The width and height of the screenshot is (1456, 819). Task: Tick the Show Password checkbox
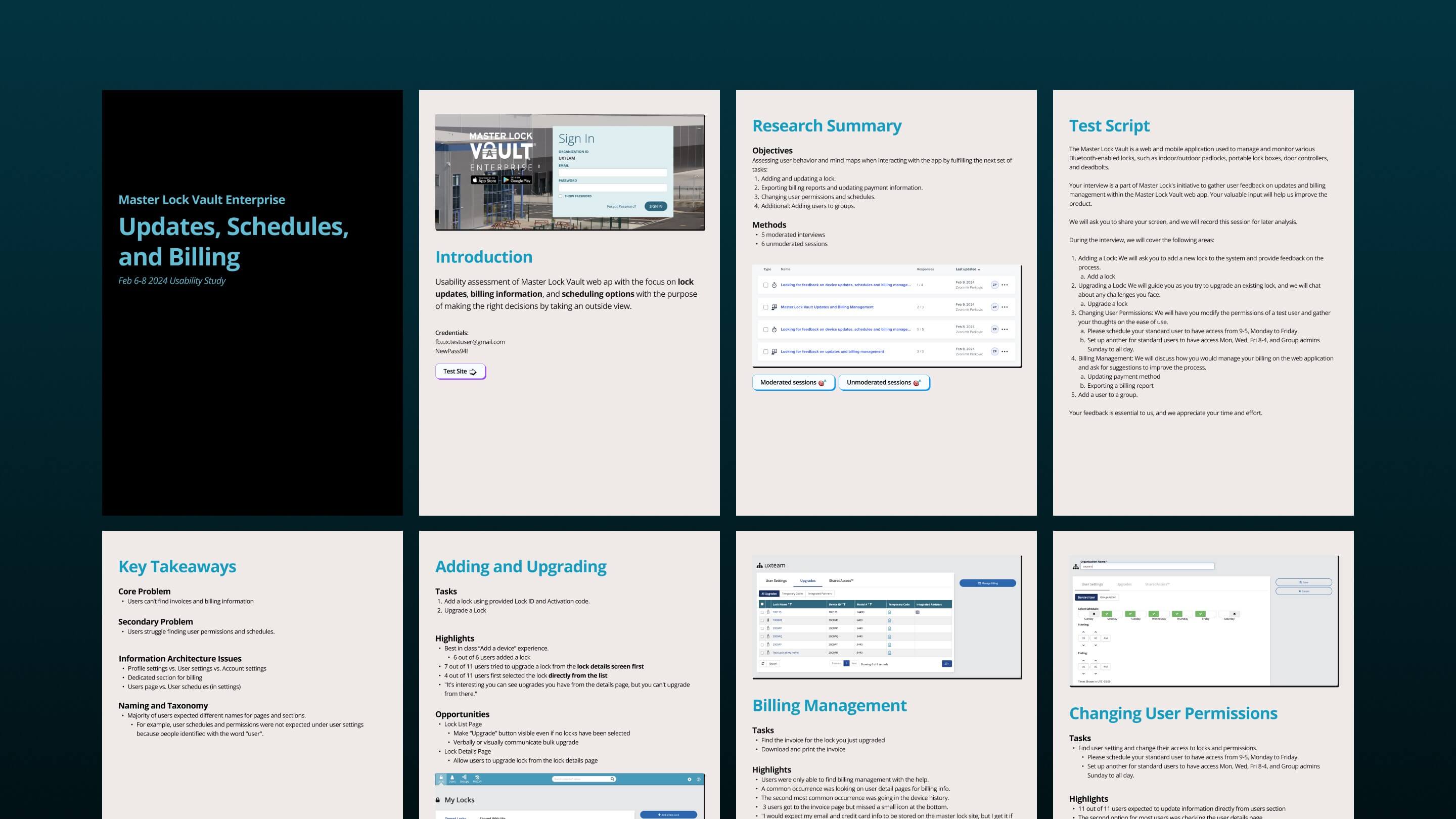(561, 196)
